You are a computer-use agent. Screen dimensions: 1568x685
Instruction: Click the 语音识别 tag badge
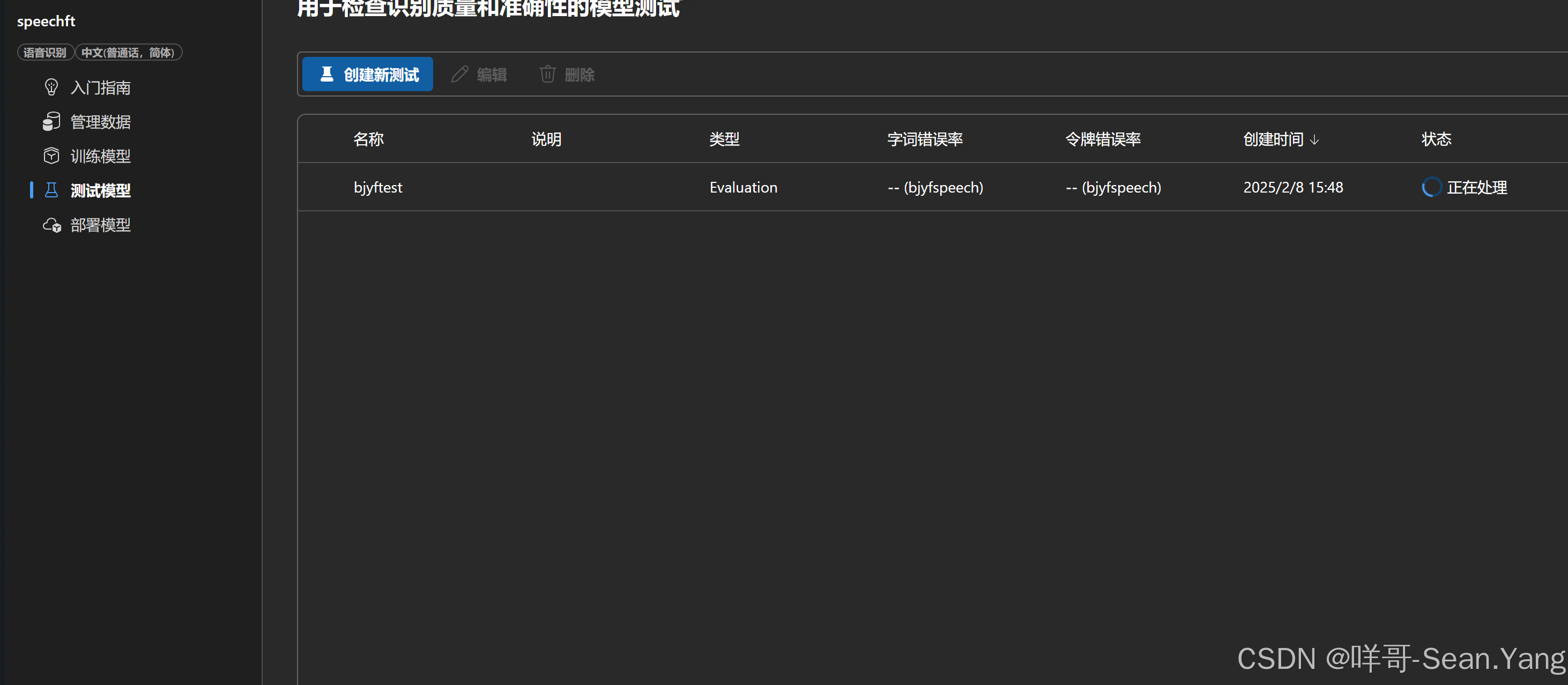click(x=44, y=53)
